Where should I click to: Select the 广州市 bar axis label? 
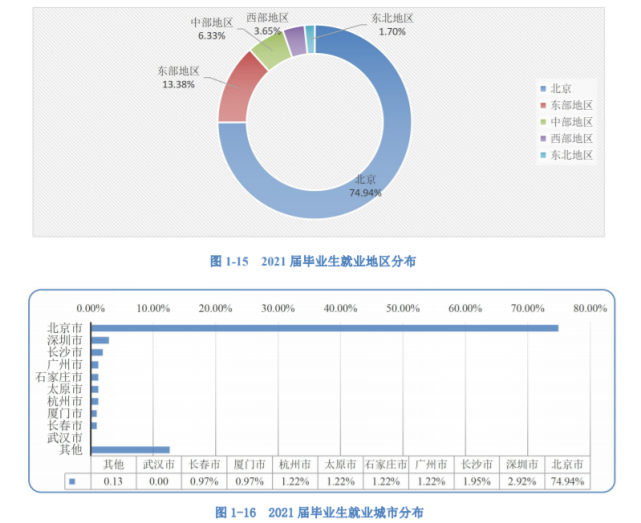coord(65,365)
